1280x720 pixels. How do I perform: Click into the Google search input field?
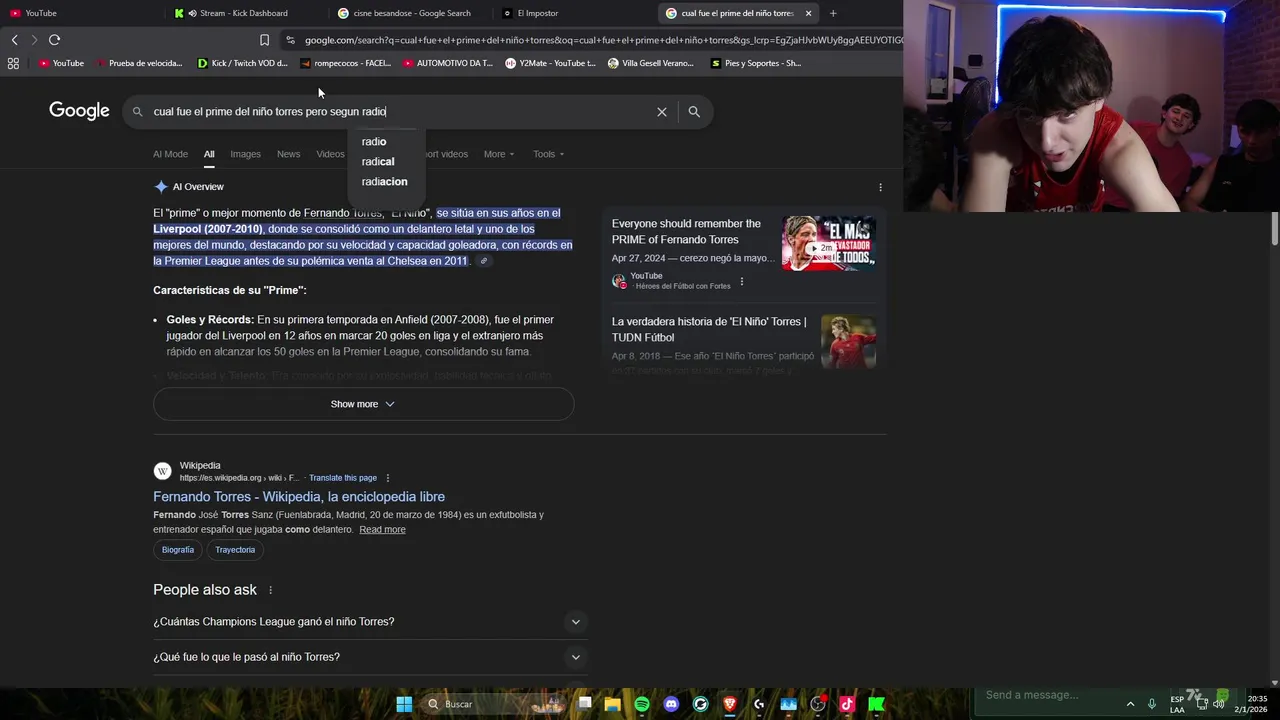point(400,112)
